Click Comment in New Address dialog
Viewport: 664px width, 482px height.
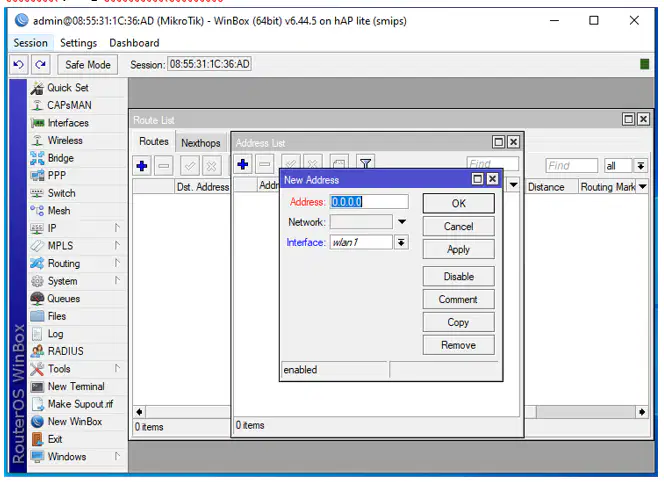tap(459, 299)
